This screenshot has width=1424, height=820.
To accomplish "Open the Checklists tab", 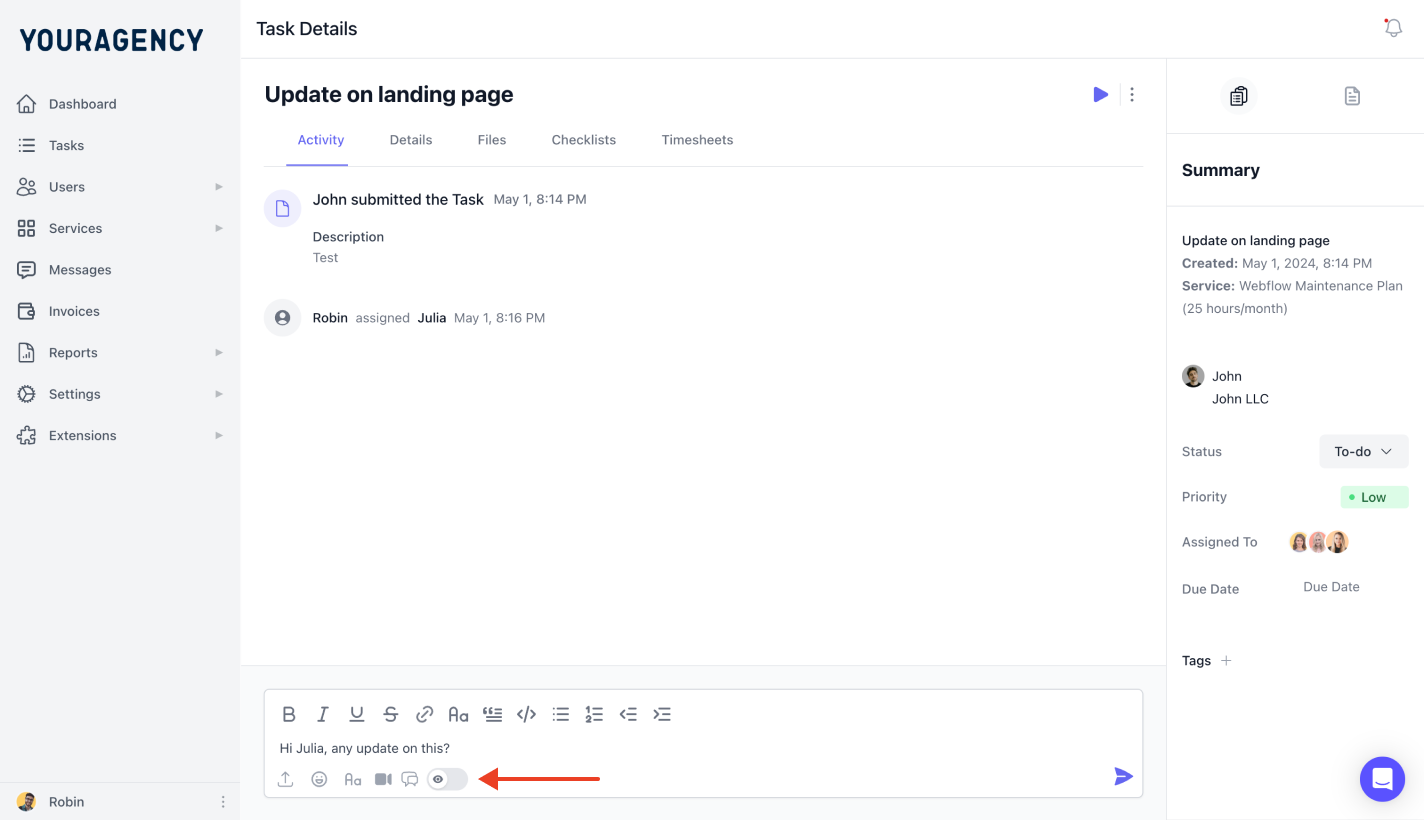I will click(x=584, y=140).
